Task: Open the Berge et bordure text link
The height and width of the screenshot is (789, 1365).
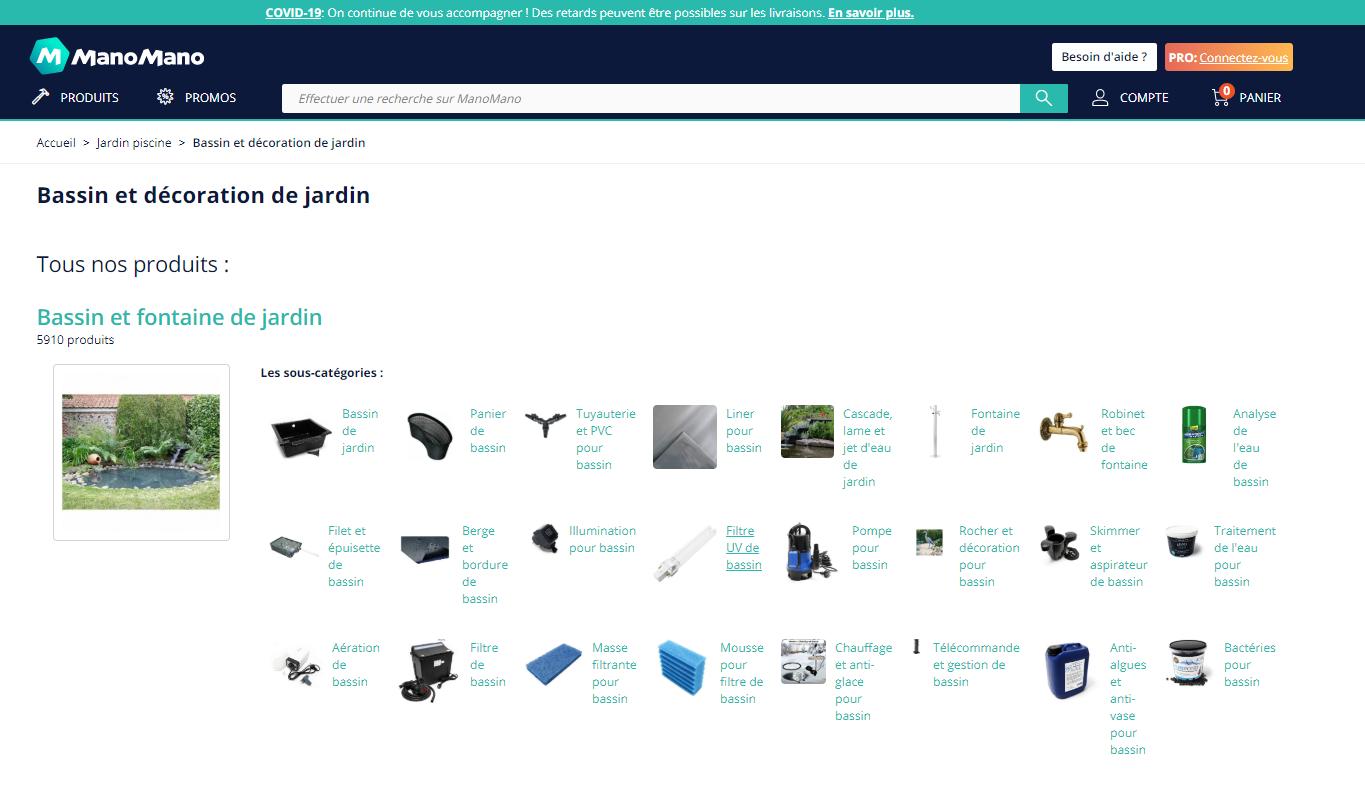Action: (x=484, y=565)
